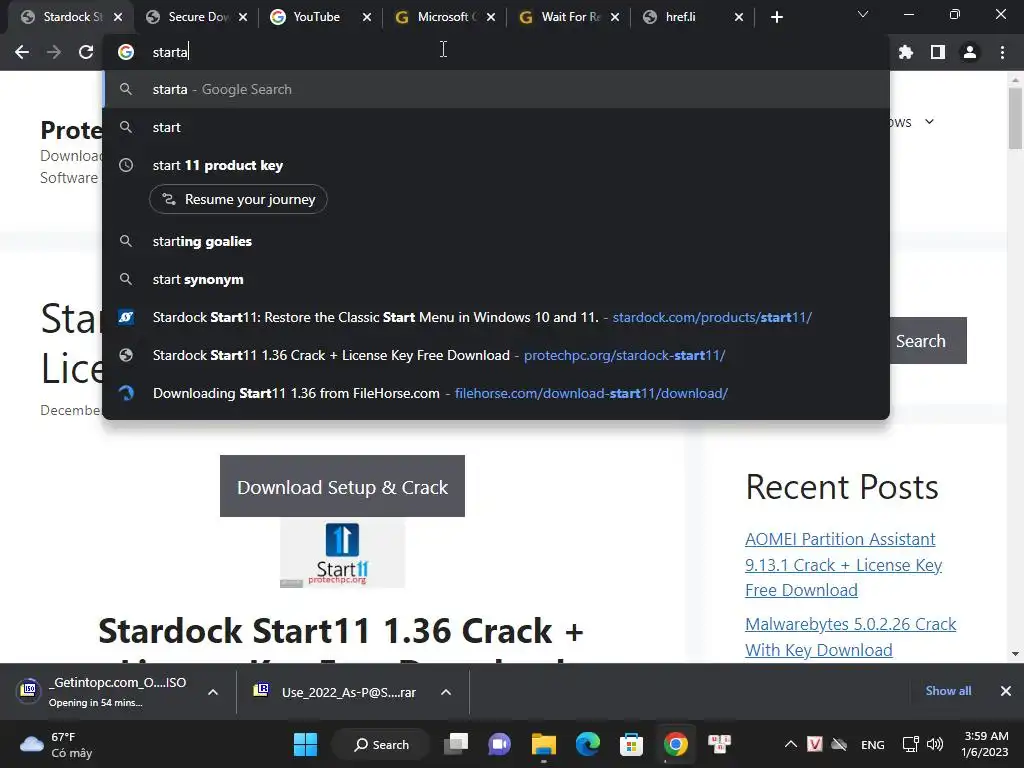Open the Windows Start menu
Screen dimensions: 1024x768
click(x=305, y=744)
